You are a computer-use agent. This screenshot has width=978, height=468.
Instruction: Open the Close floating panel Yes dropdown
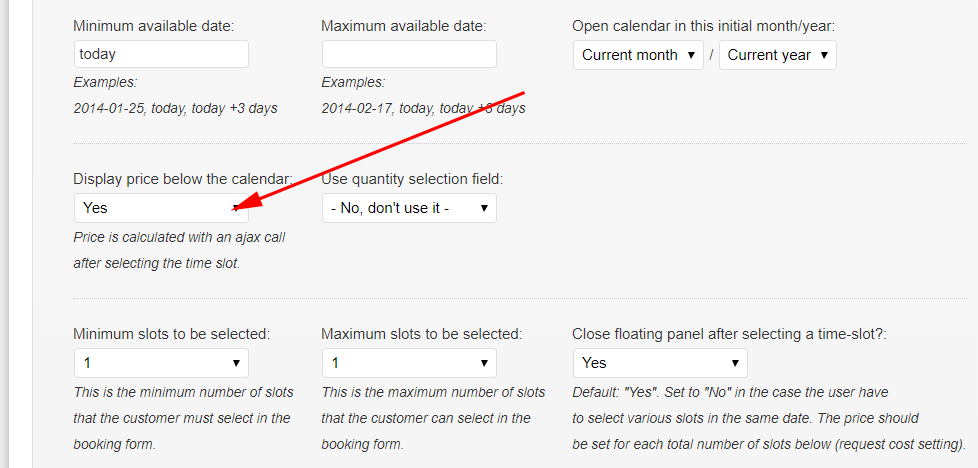coord(659,363)
